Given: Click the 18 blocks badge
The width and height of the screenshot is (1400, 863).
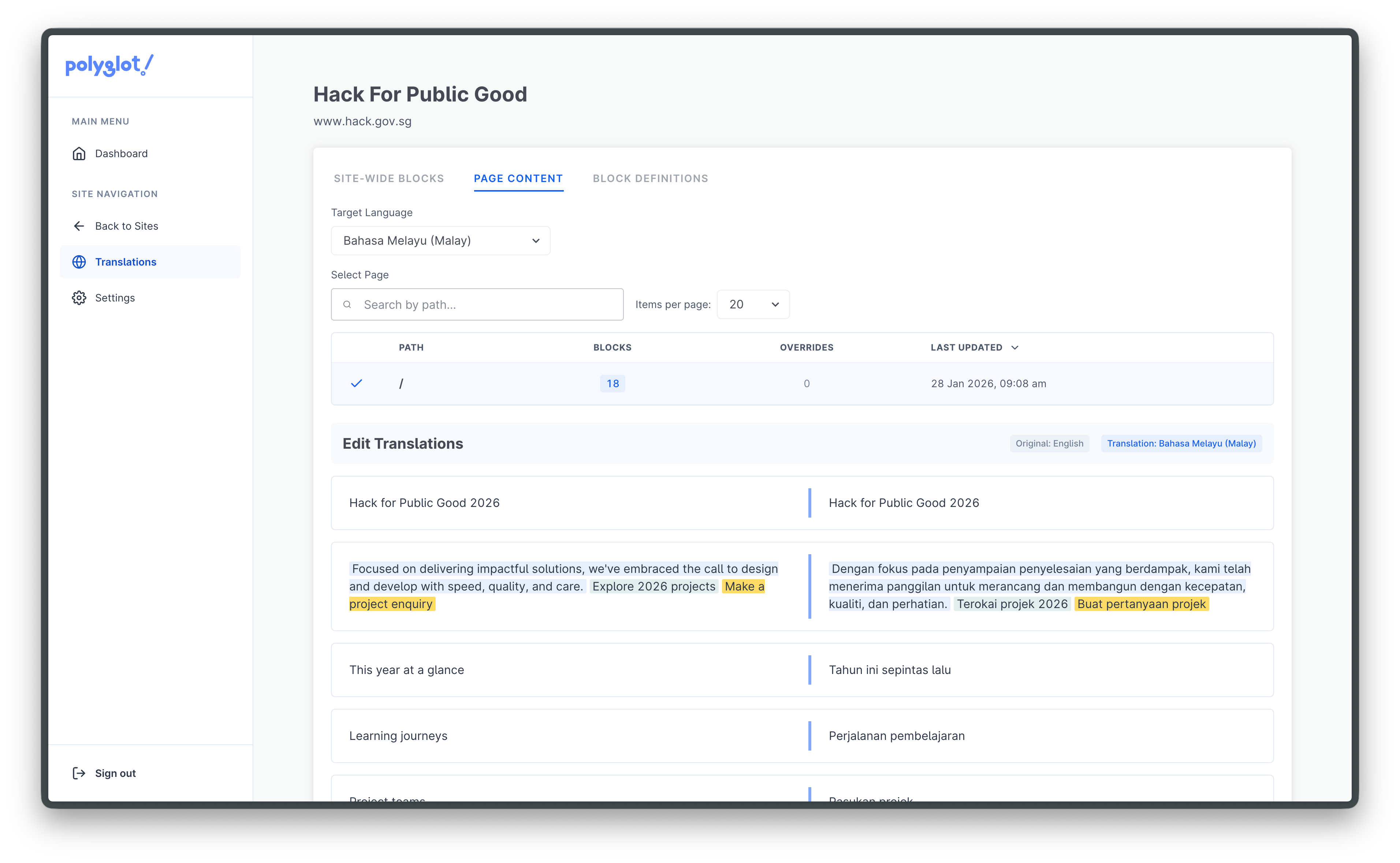Looking at the screenshot, I should 612,383.
